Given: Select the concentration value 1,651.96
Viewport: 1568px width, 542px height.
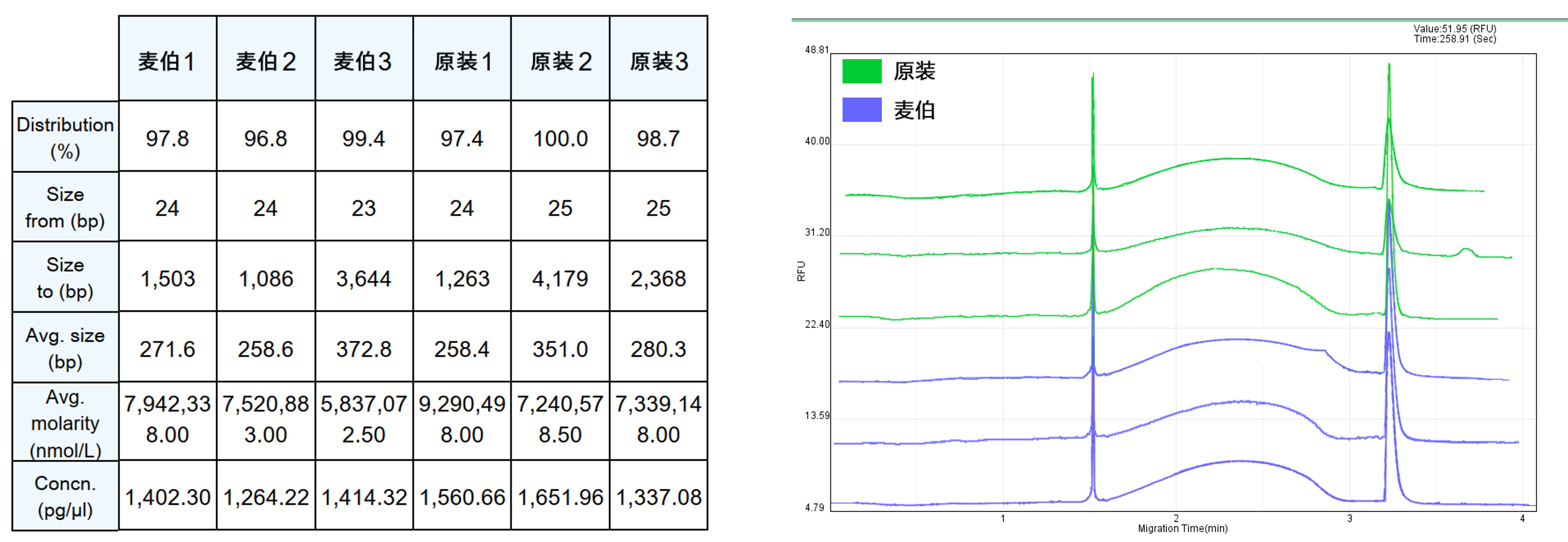Looking at the screenshot, I should [x=560, y=497].
